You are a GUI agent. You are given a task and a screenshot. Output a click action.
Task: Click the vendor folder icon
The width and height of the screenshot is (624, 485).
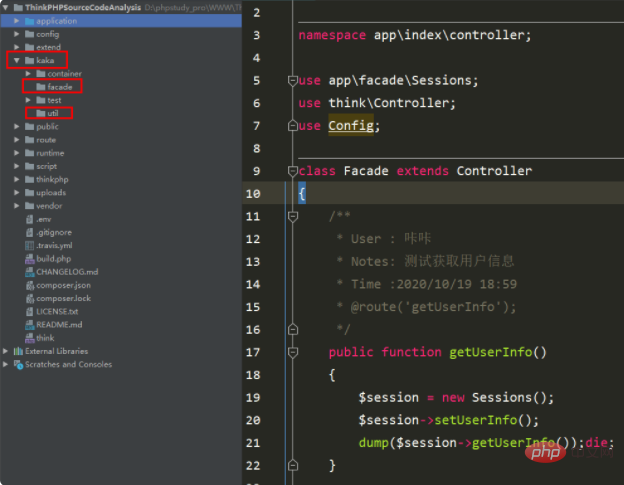29,206
